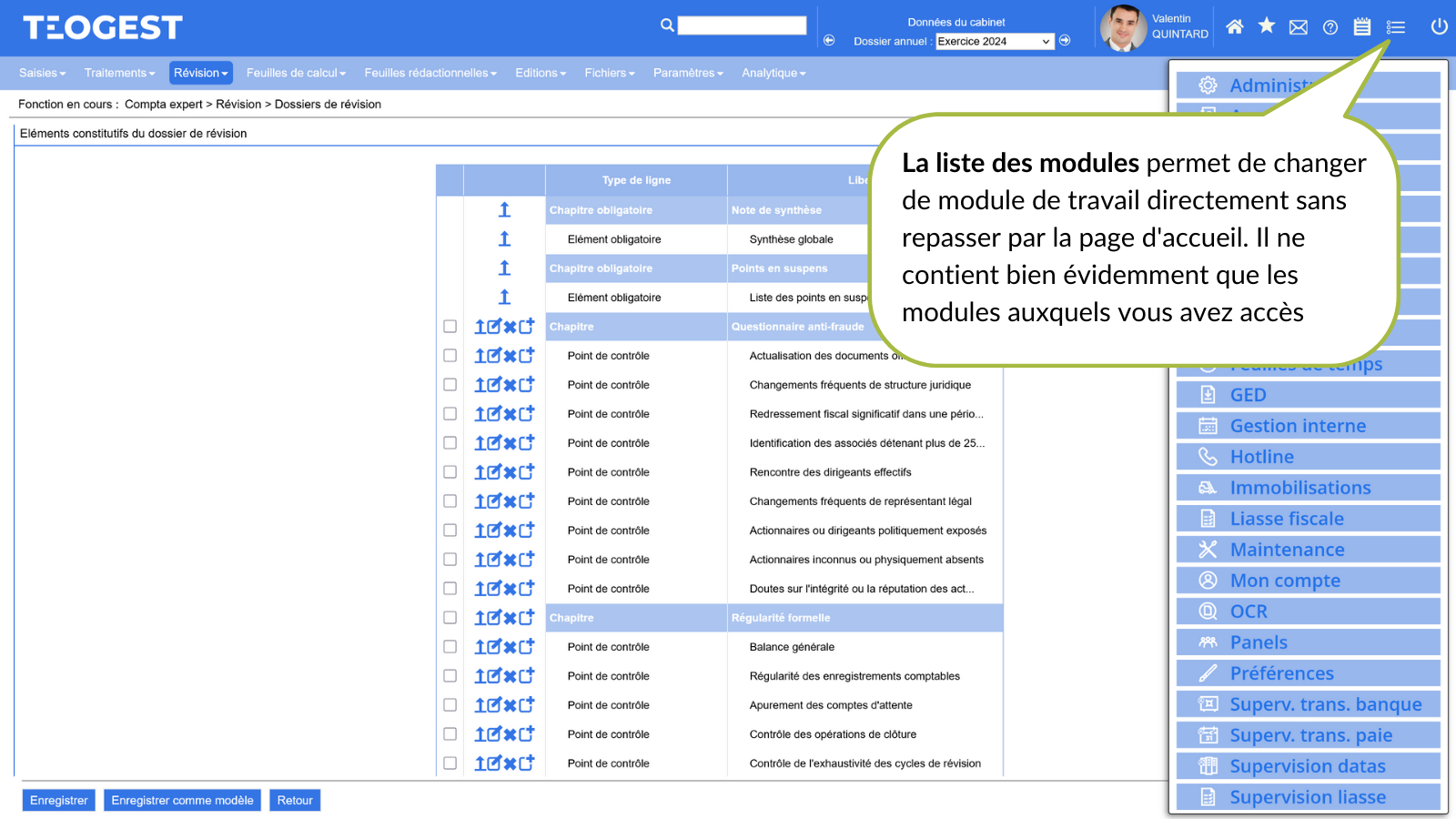Viewport: 1456px width, 819px height.
Task: Check the box for Rencontre des dirigeants effectifs
Action: 450,472
